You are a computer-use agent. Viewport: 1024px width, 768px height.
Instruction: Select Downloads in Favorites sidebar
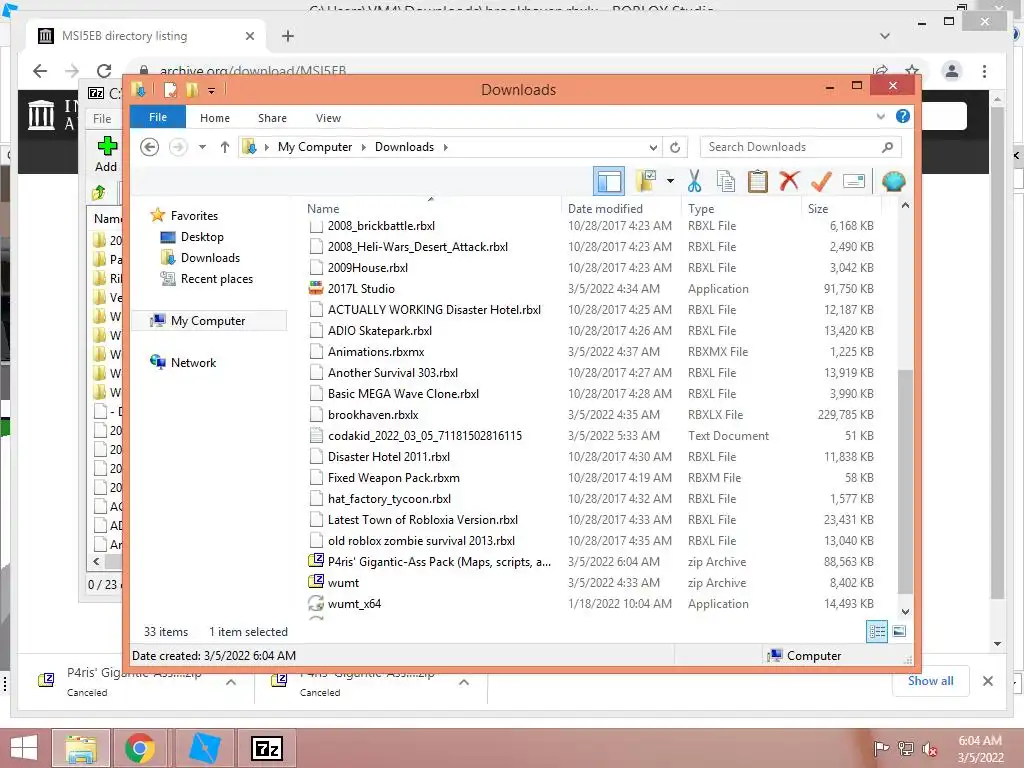click(x=210, y=258)
